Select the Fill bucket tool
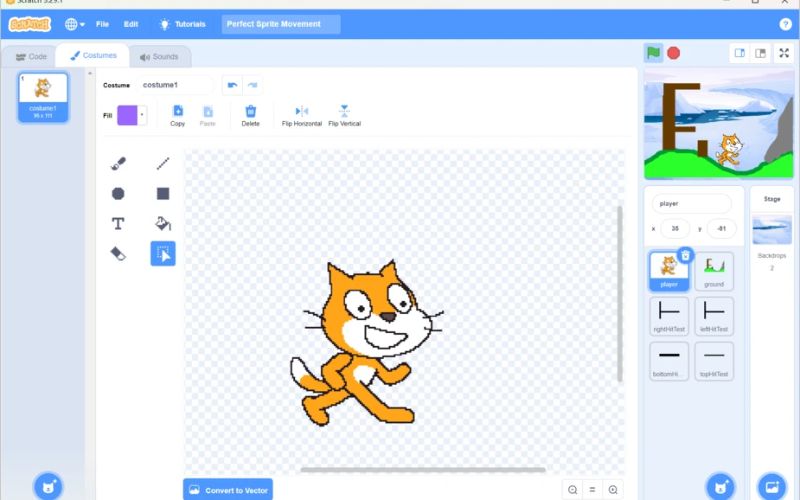The height and width of the screenshot is (500, 800). (x=163, y=223)
